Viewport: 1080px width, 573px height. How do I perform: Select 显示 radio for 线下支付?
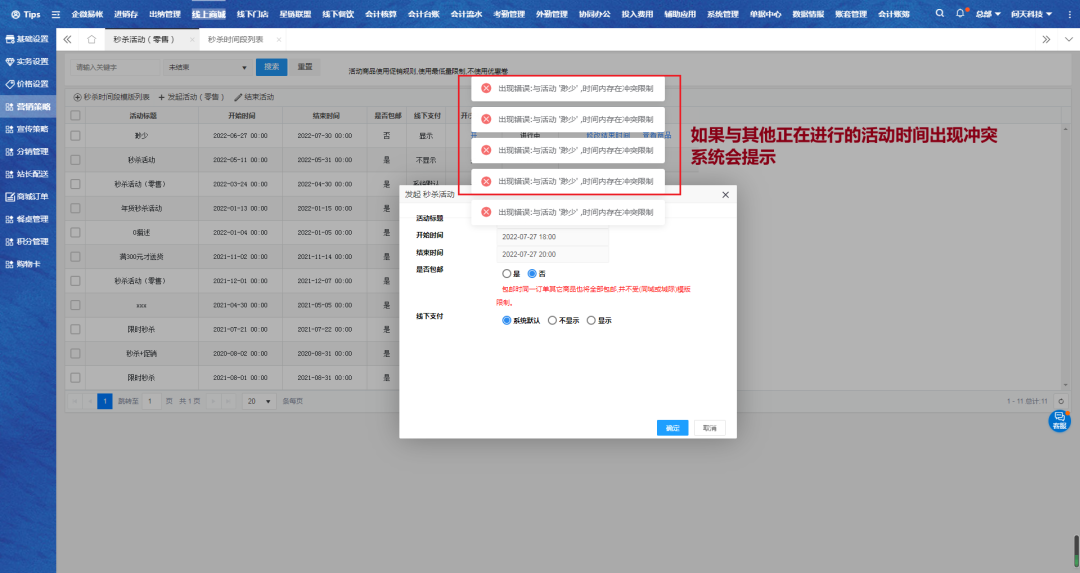592,321
